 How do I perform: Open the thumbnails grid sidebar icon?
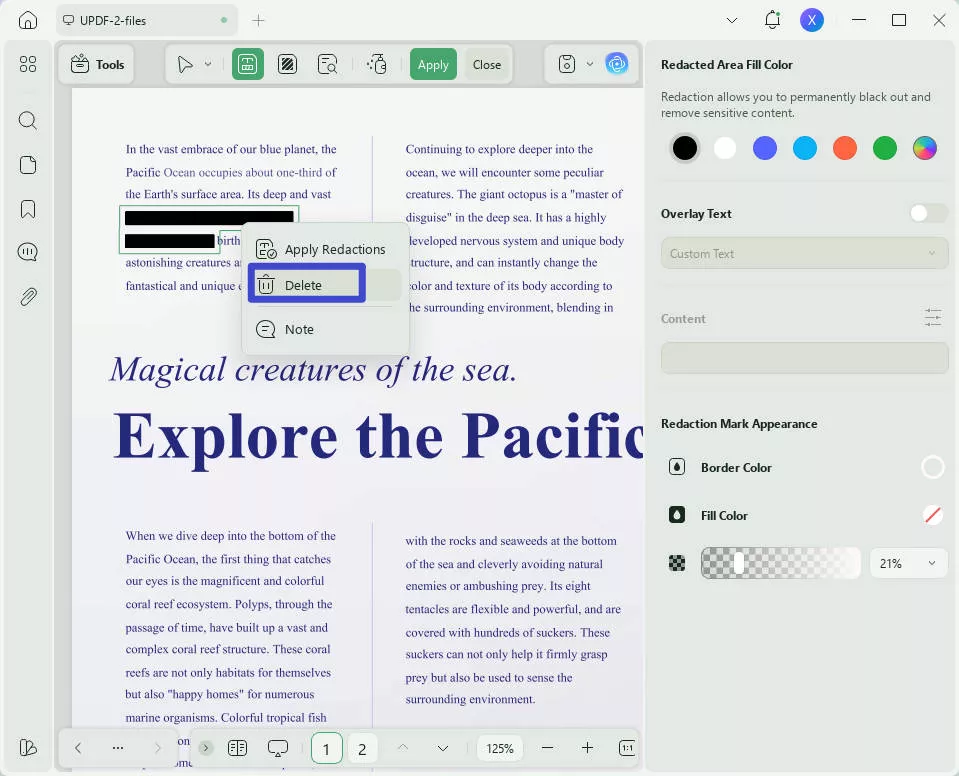(28, 64)
